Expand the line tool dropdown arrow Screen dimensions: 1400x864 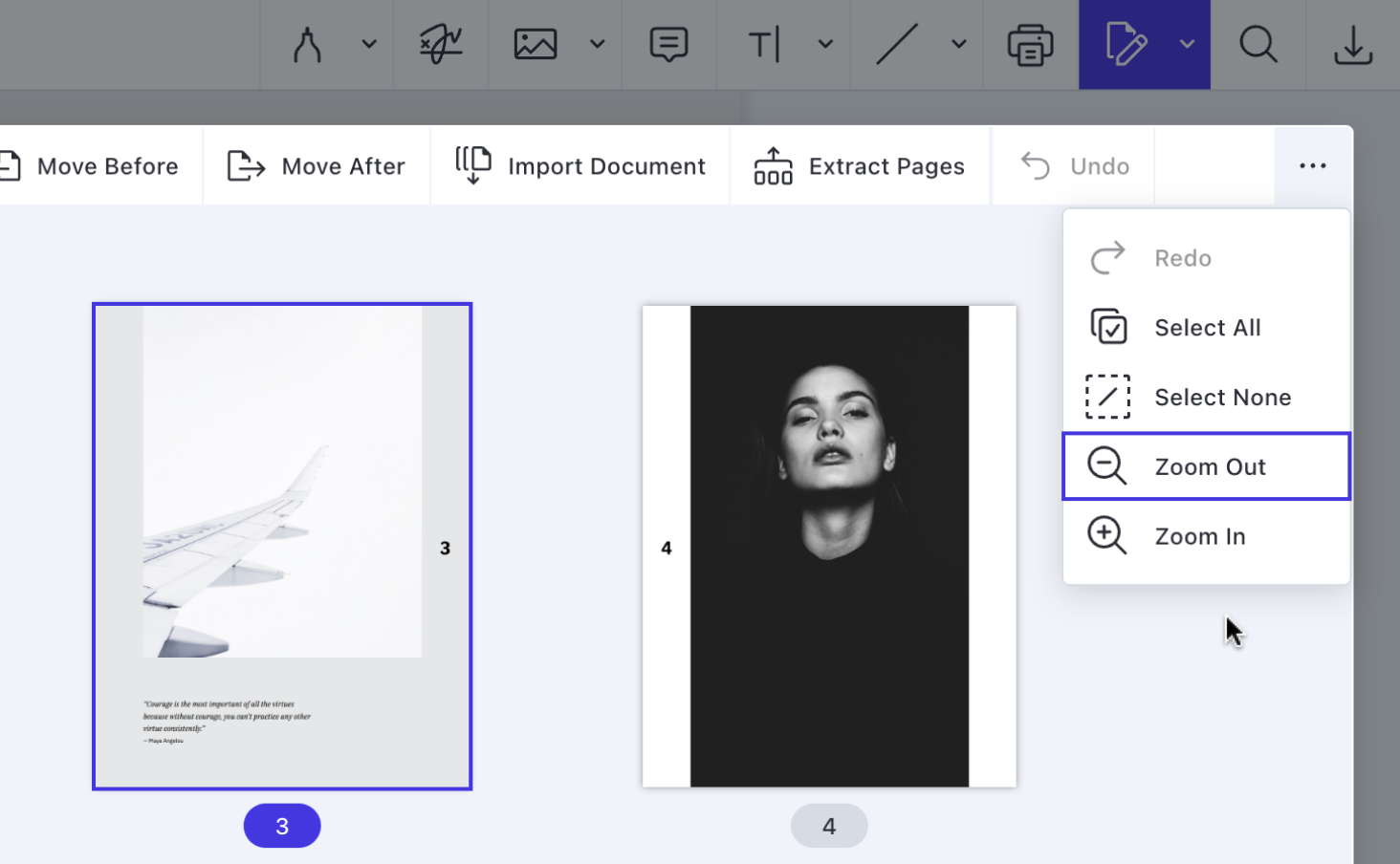tap(959, 44)
